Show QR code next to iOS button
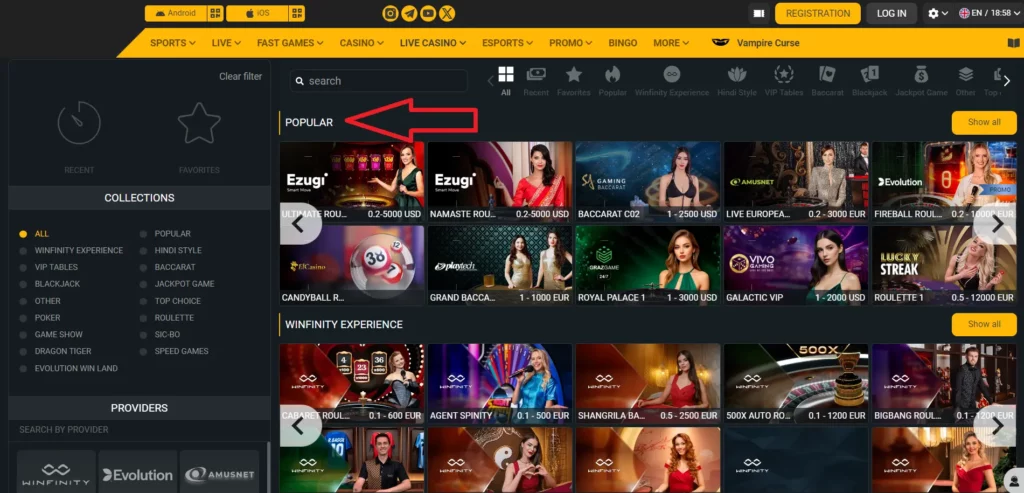Screen dimensions: 1024x493 297,13
